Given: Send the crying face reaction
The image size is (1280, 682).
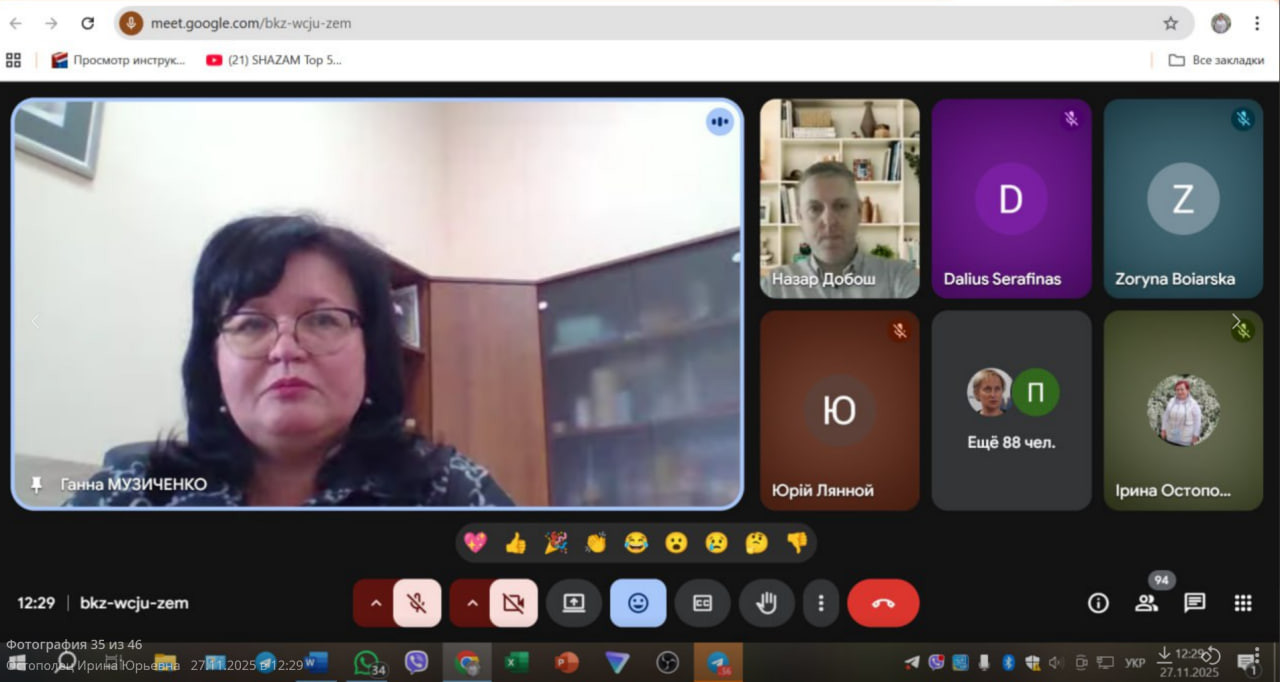Looking at the screenshot, I should (x=716, y=543).
